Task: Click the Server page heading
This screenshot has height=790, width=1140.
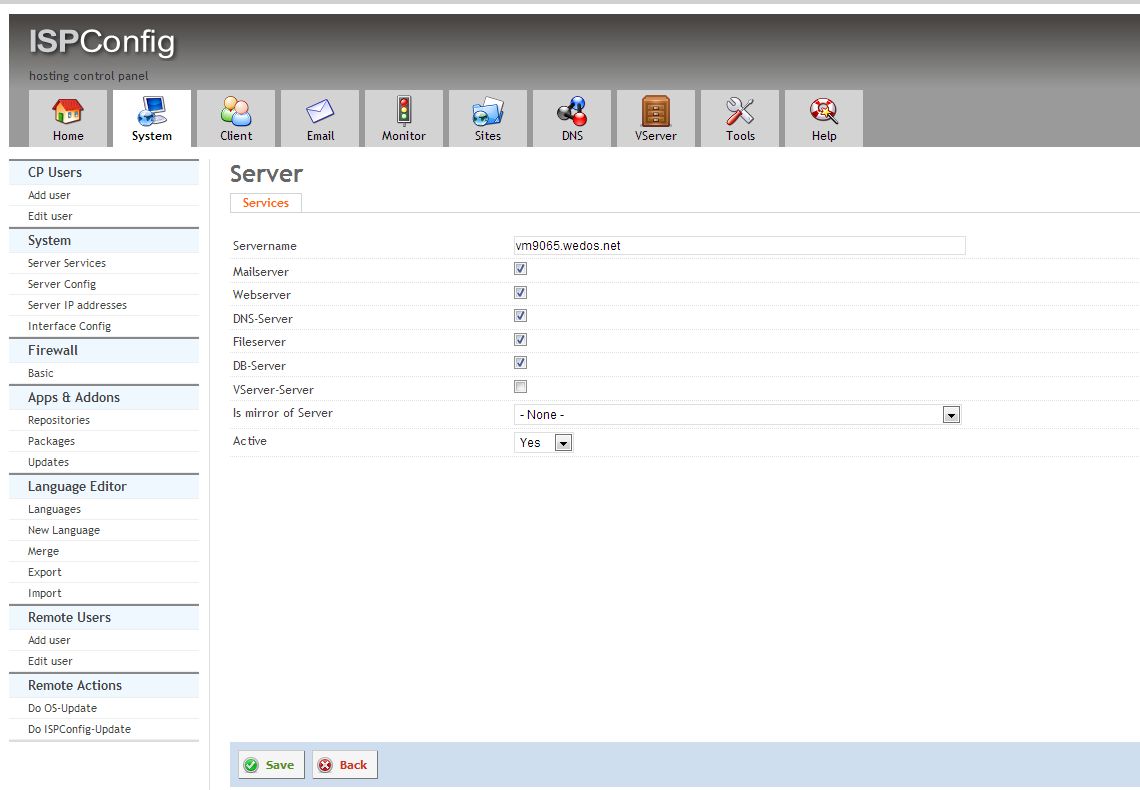Action: [266, 174]
